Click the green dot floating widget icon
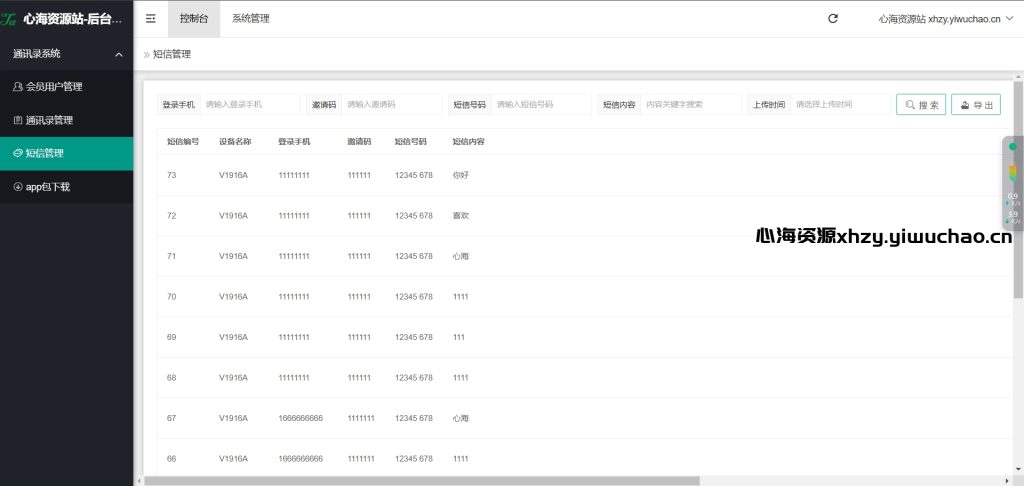 click(x=1013, y=146)
